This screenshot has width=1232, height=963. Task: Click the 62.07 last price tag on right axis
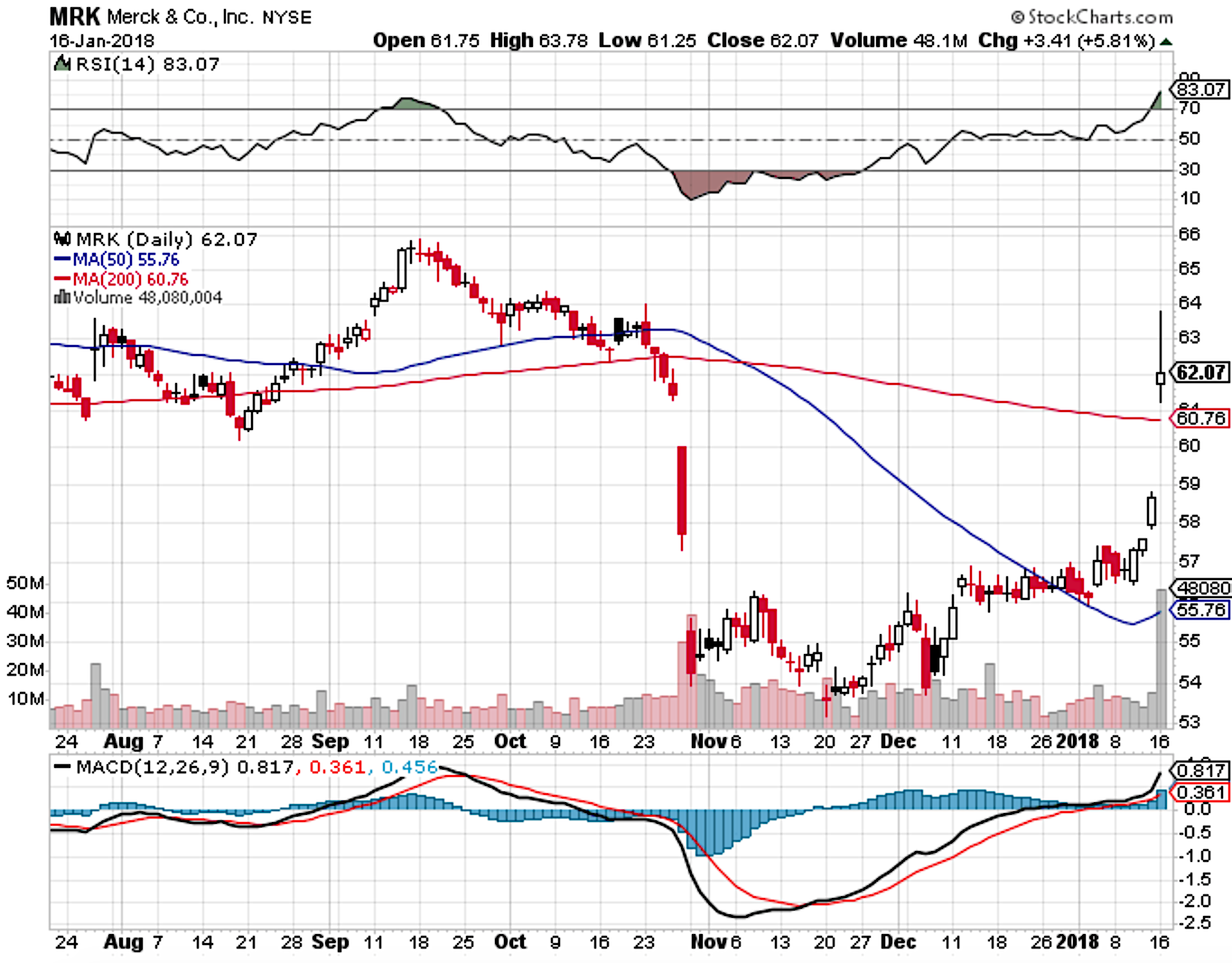[x=1200, y=372]
